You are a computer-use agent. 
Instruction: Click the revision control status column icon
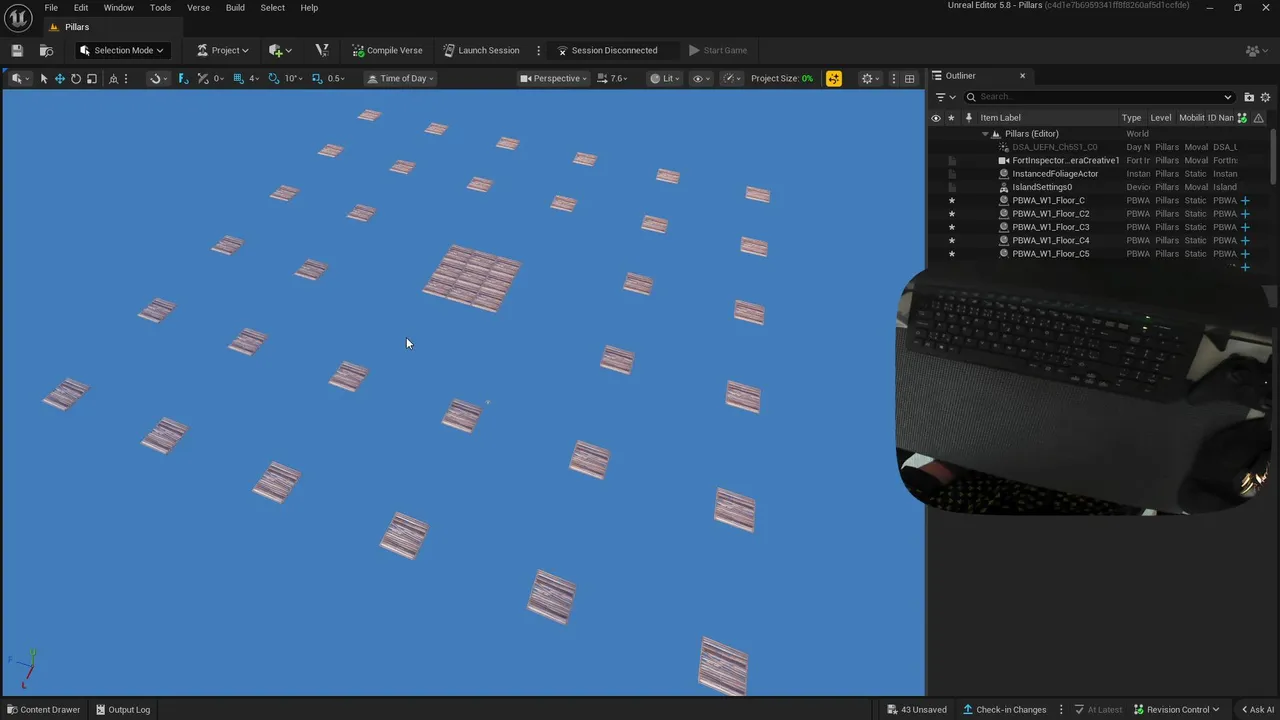(1243, 117)
